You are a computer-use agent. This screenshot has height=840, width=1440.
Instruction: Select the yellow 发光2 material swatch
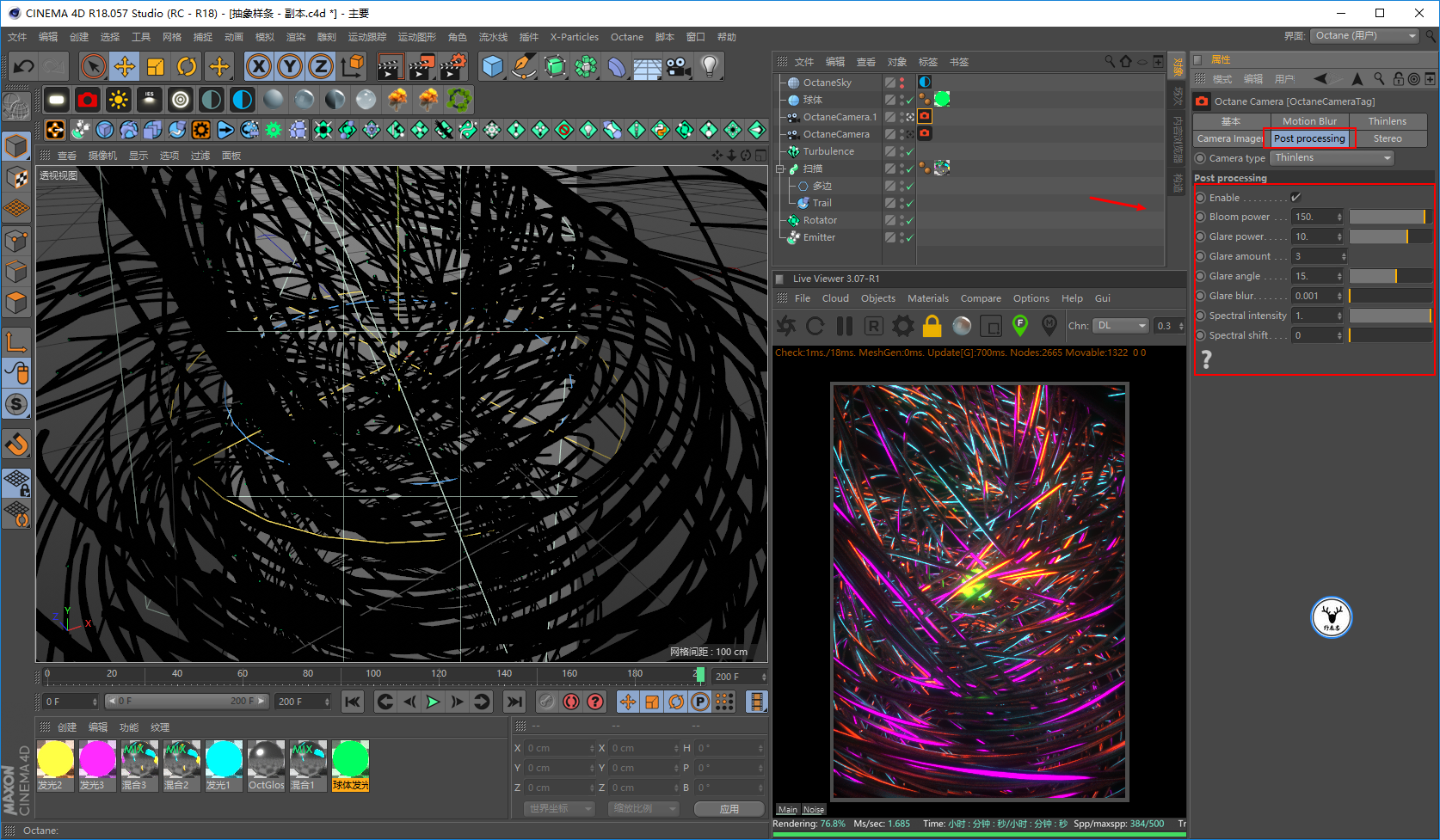click(x=55, y=765)
